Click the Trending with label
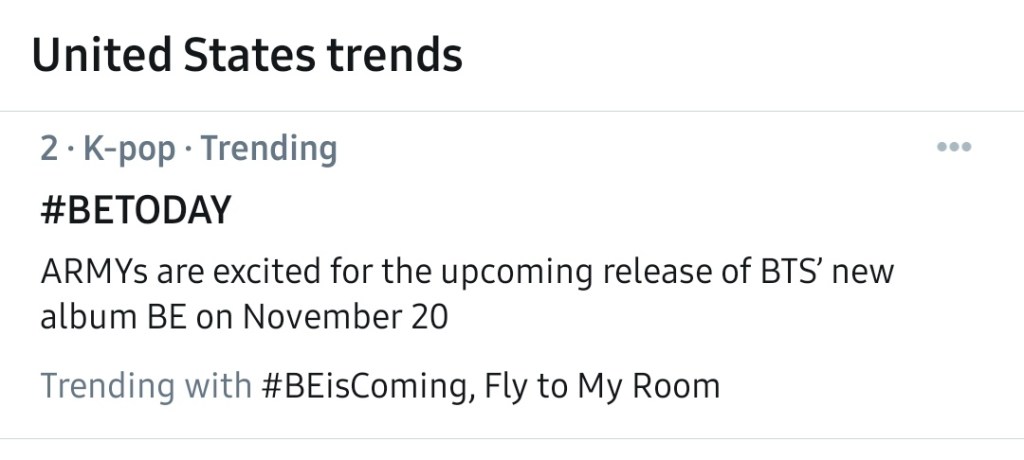The height and width of the screenshot is (460, 1024). [x=146, y=385]
